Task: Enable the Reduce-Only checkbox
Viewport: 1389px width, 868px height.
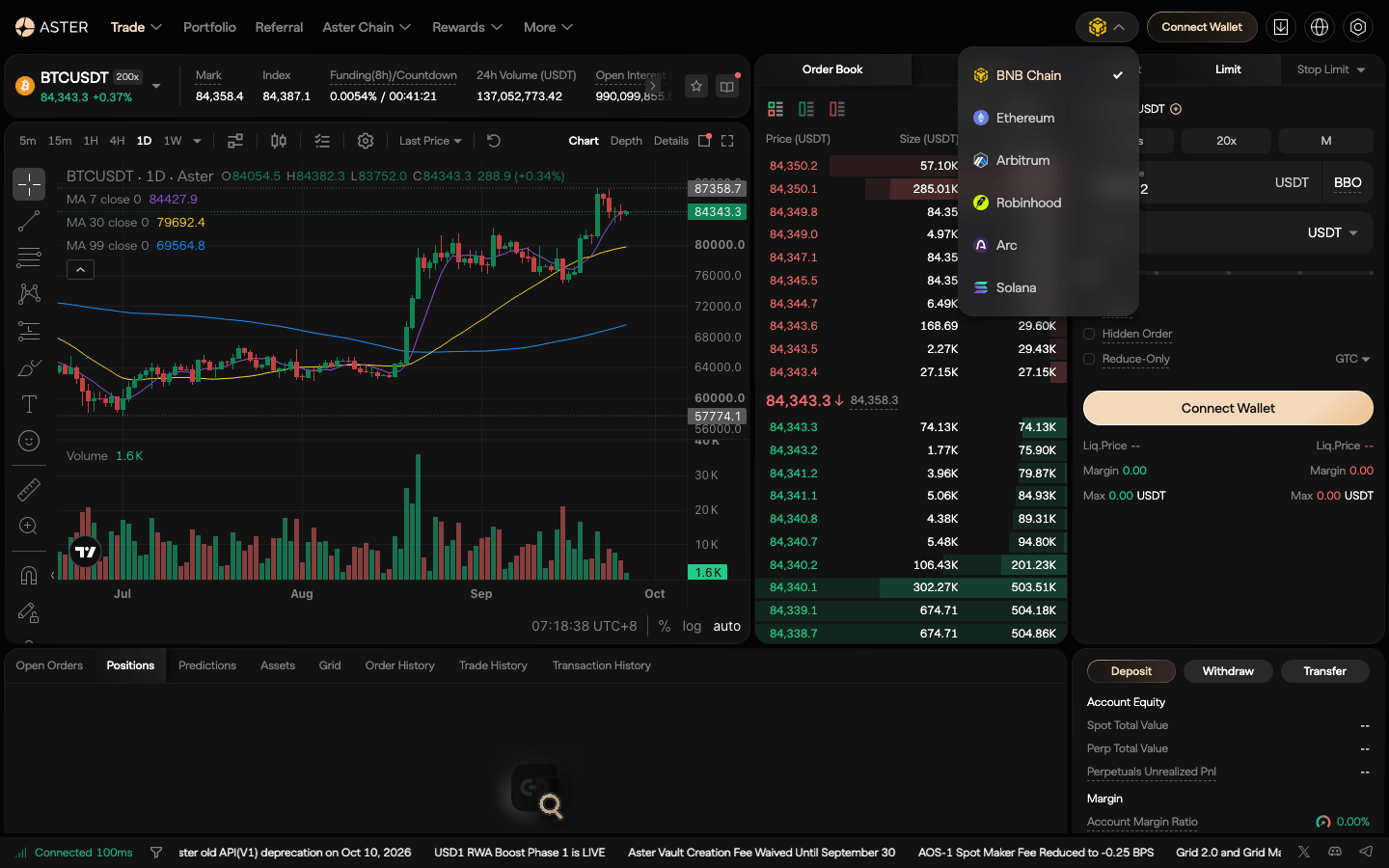Action: pyautogui.click(x=1089, y=359)
